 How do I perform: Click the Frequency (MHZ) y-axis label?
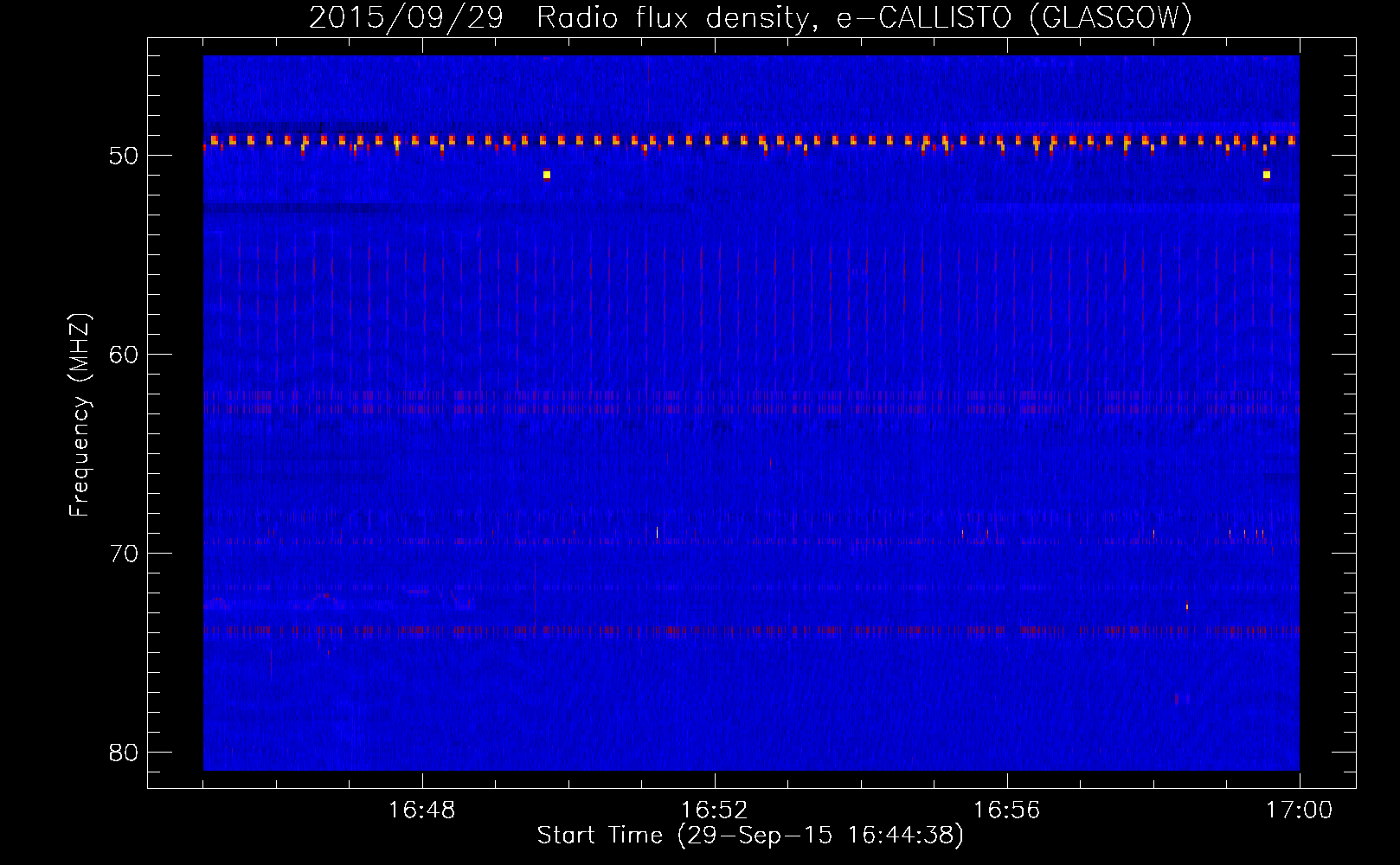[80, 415]
